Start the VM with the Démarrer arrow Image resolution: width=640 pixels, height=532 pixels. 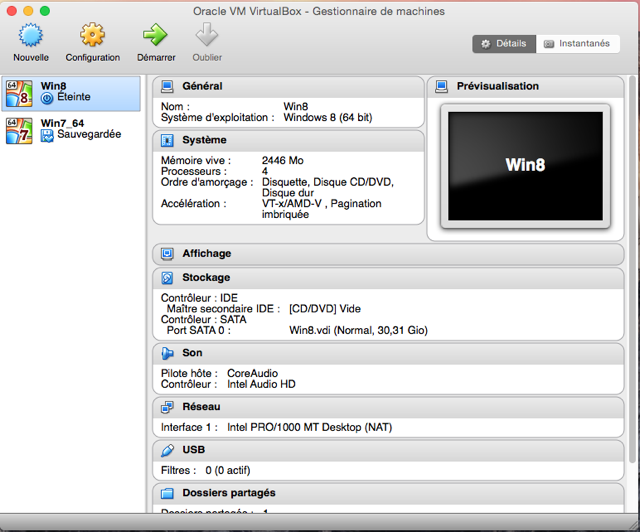pyautogui.click(x=156, y=35)
